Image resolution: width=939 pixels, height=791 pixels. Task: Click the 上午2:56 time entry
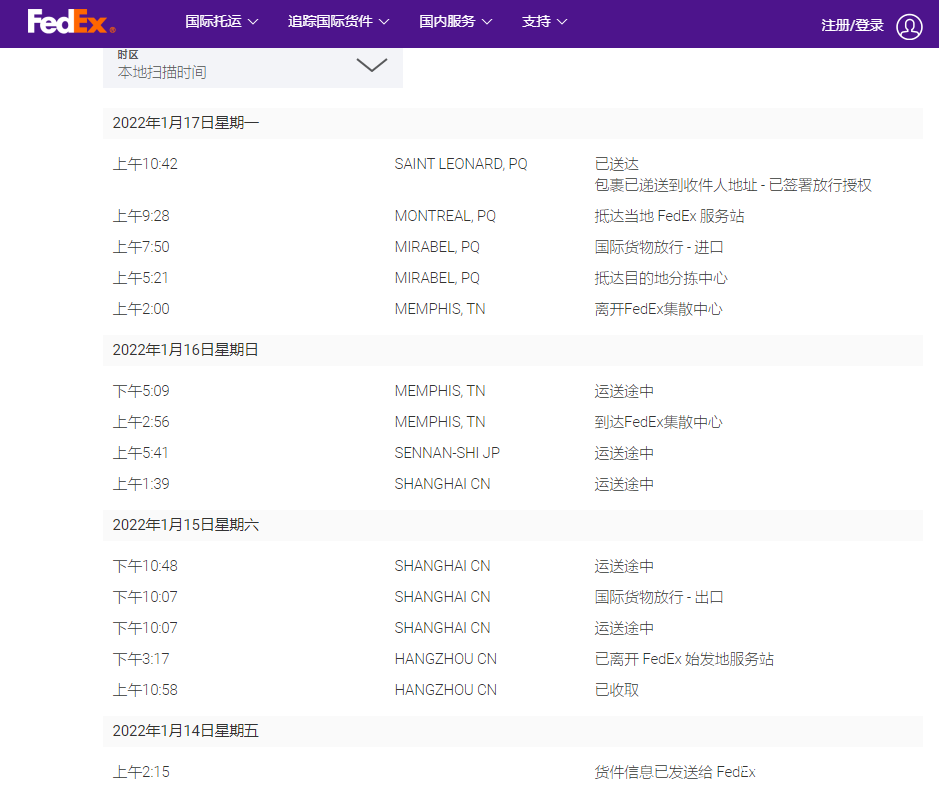tap(141, 422)
